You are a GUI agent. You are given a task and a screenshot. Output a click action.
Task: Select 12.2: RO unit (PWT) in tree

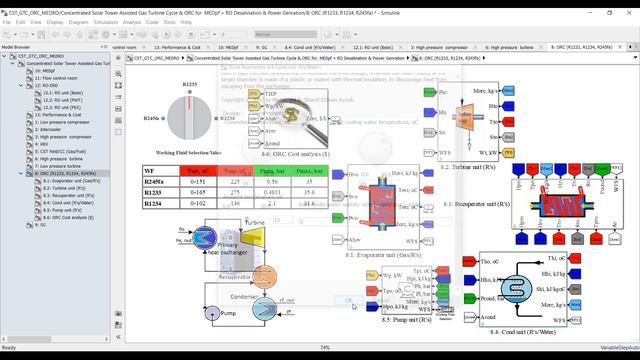62,100
